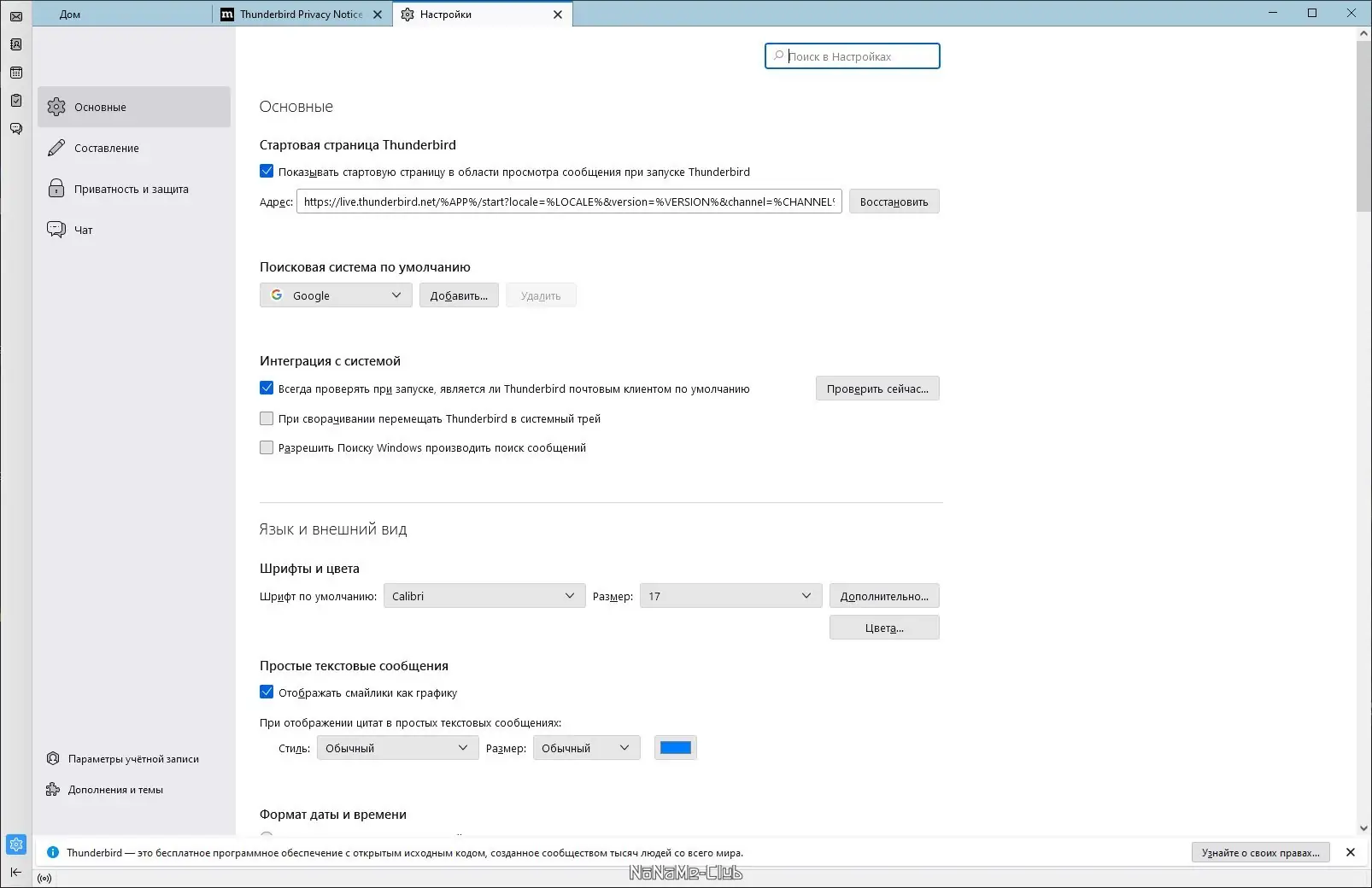This screenshot has height=888, width=1372.
Task: Open the Tasks icon in the spaces toolbar
Action: [16, 101]
